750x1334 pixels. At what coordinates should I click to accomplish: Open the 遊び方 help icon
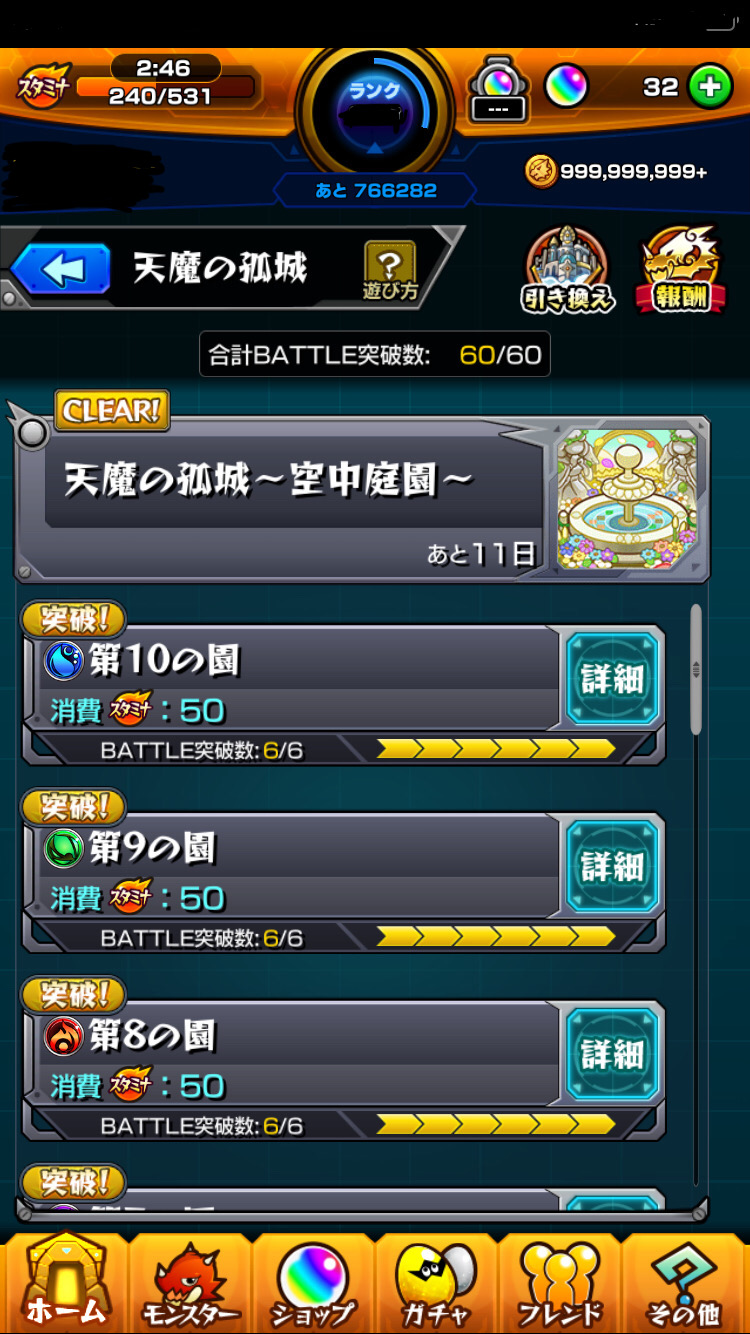(x=389, y=270)
